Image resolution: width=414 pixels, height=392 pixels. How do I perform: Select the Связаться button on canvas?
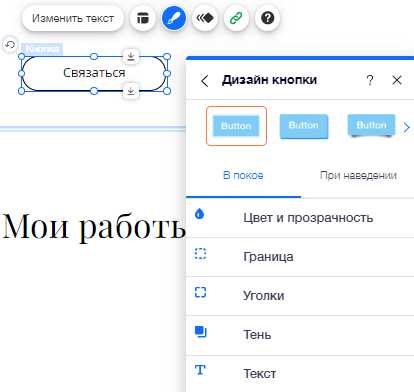pyautogui.click(x=94, y=73)
